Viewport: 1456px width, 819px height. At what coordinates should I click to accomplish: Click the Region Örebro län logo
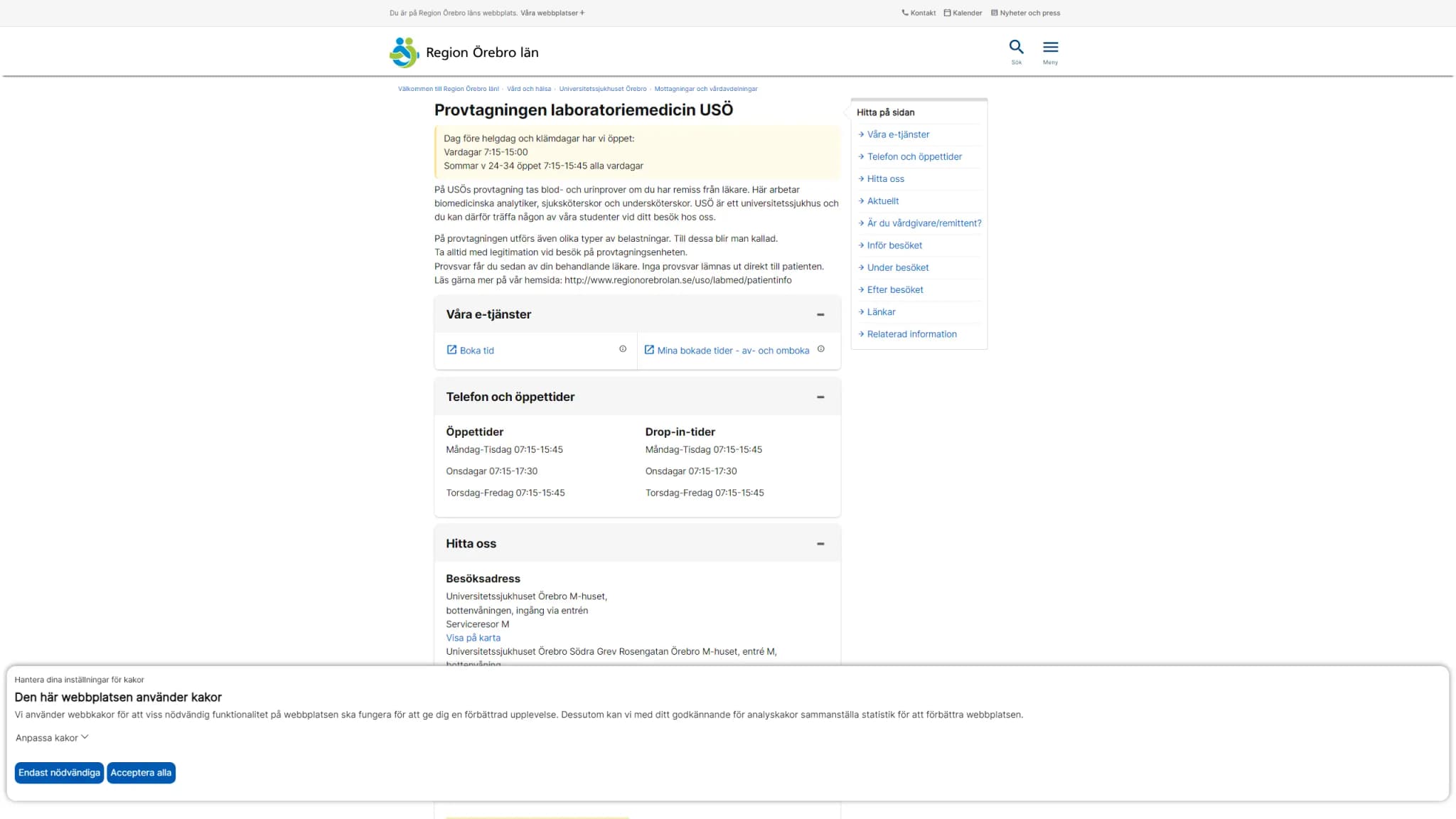pos(464,53)
